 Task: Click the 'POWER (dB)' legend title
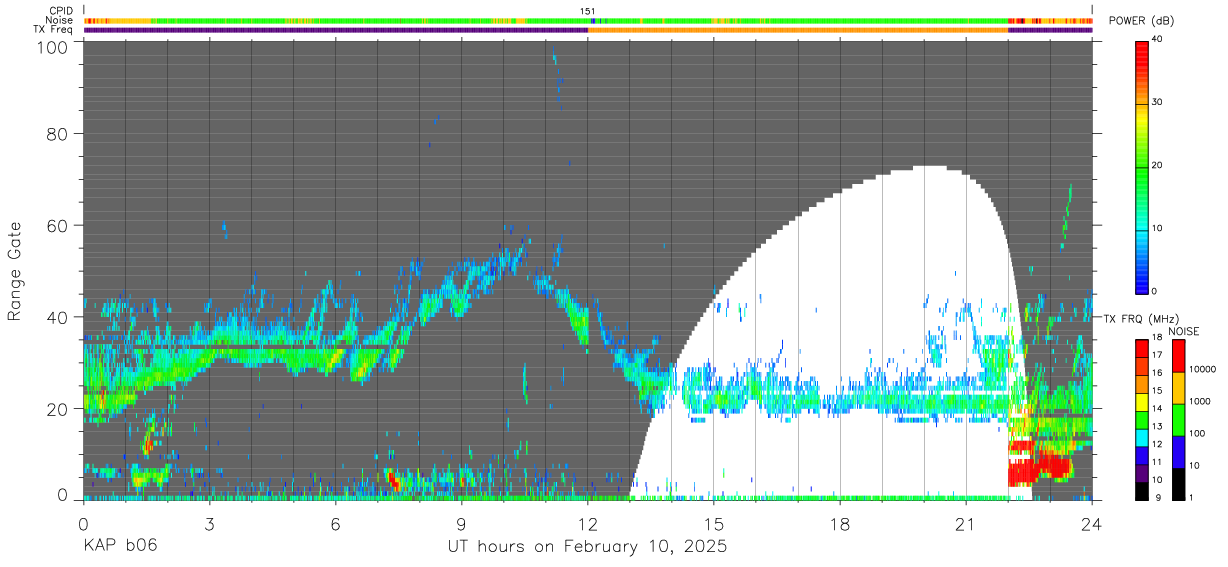pyautogui.click(x=1142, y=22)
